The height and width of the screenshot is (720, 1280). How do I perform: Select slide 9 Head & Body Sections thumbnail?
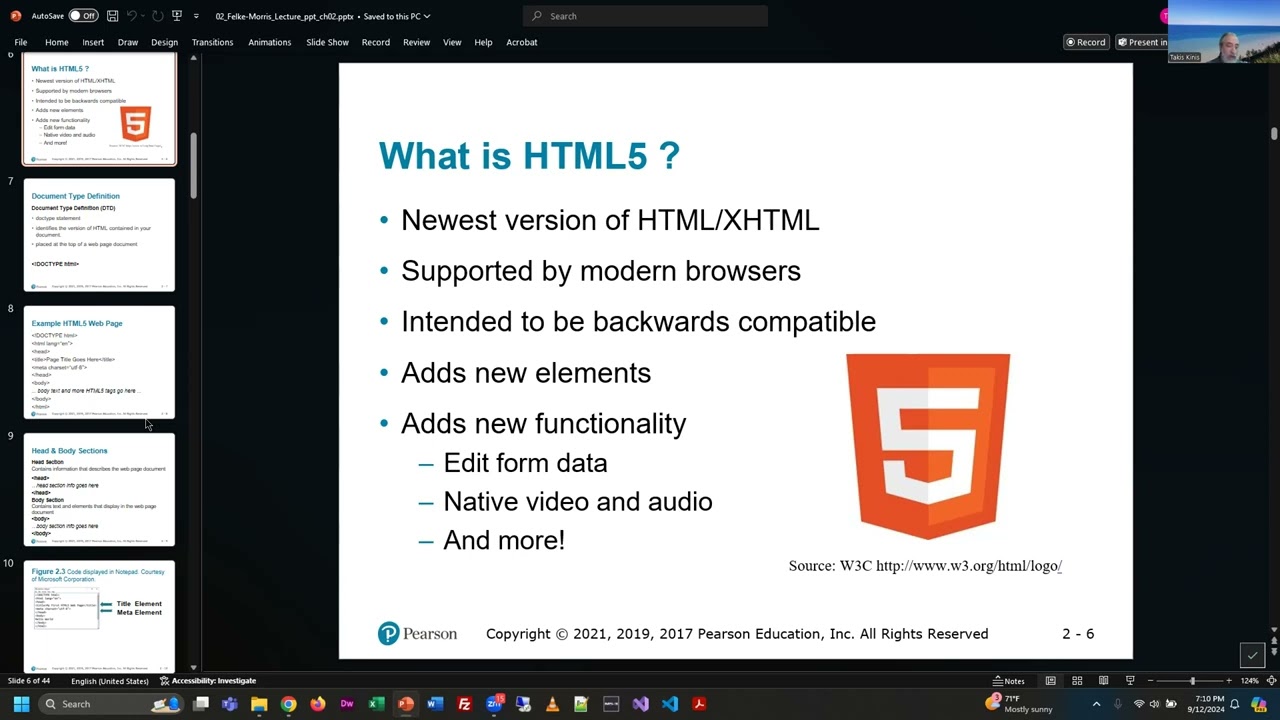tap(99, 489)
